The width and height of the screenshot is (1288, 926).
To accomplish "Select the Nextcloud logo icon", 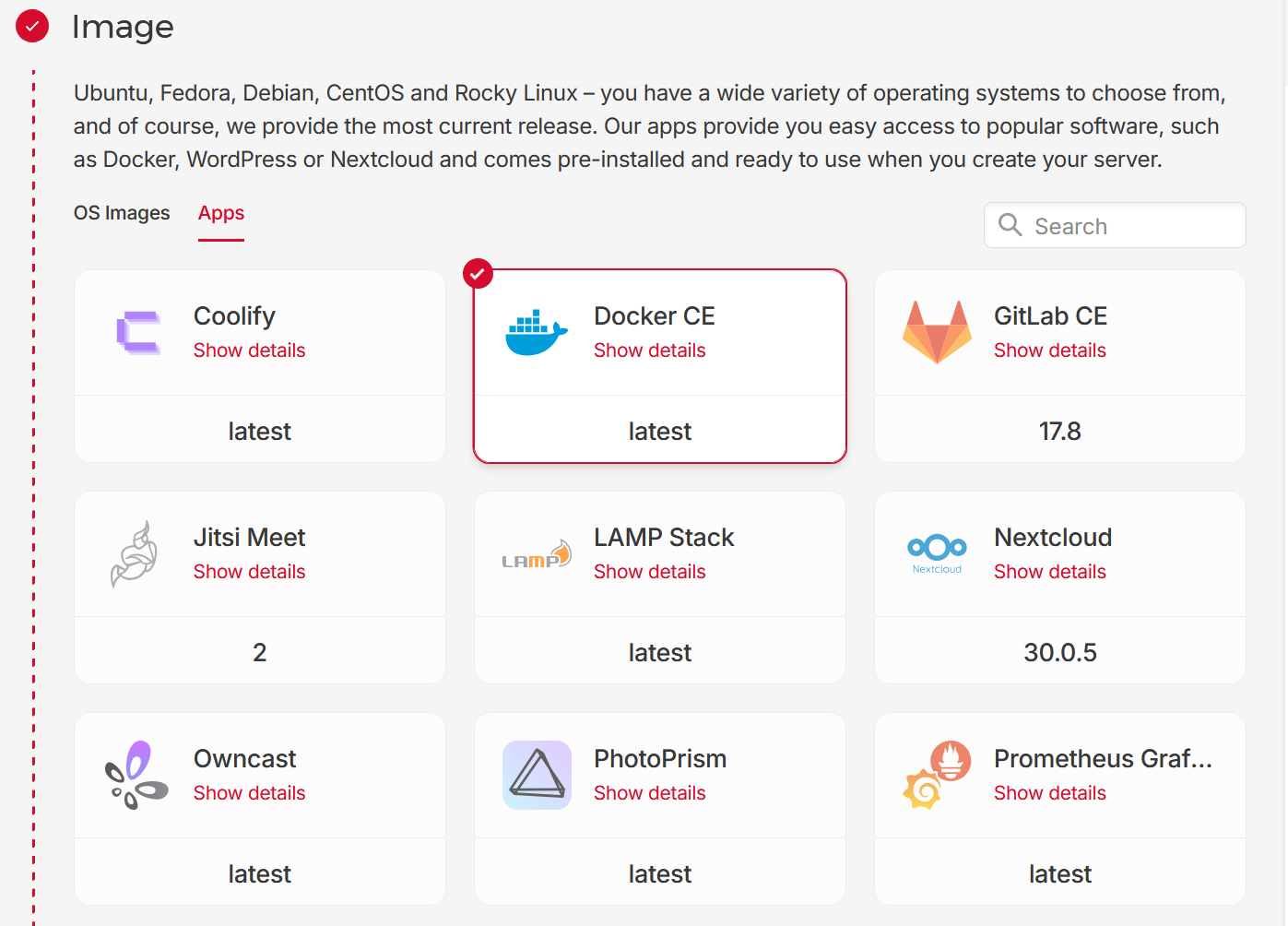I will (x=937, y=553).
